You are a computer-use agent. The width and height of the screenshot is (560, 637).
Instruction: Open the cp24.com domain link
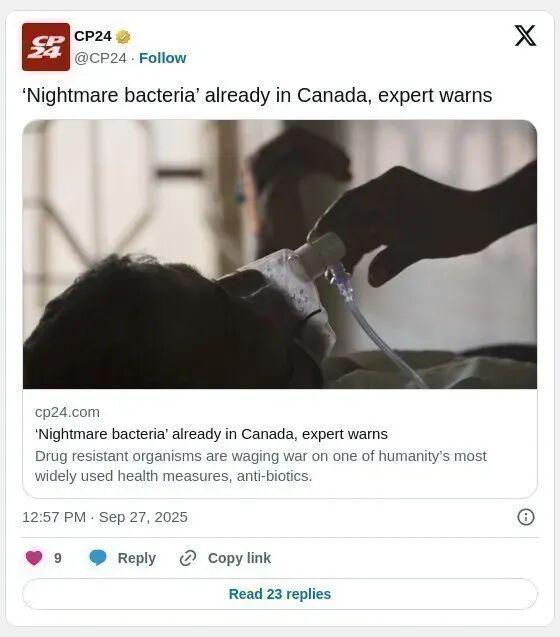click(x=67, y=412)
